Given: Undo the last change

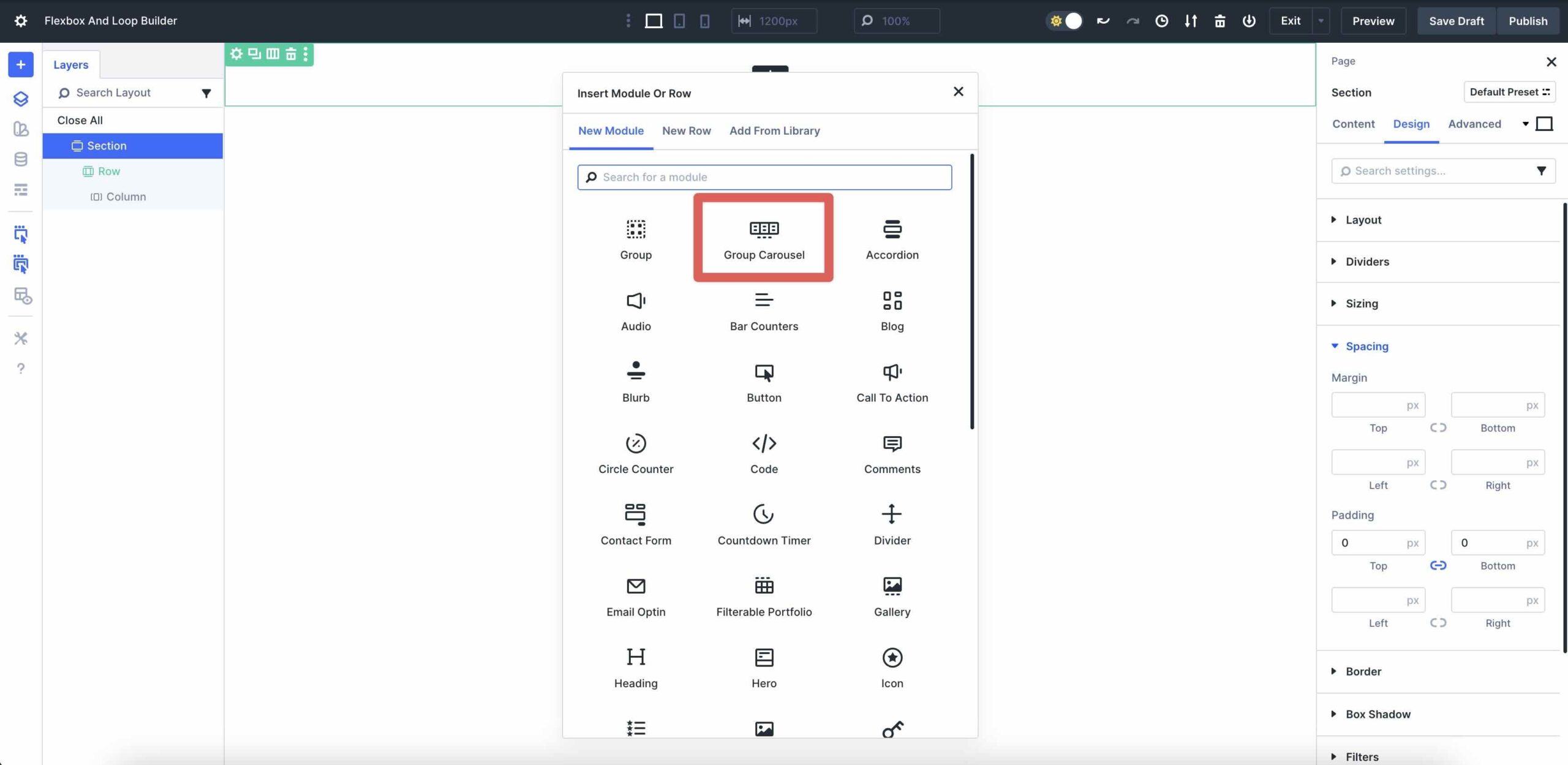Looking at the screenshot, I should point(1102,20).
